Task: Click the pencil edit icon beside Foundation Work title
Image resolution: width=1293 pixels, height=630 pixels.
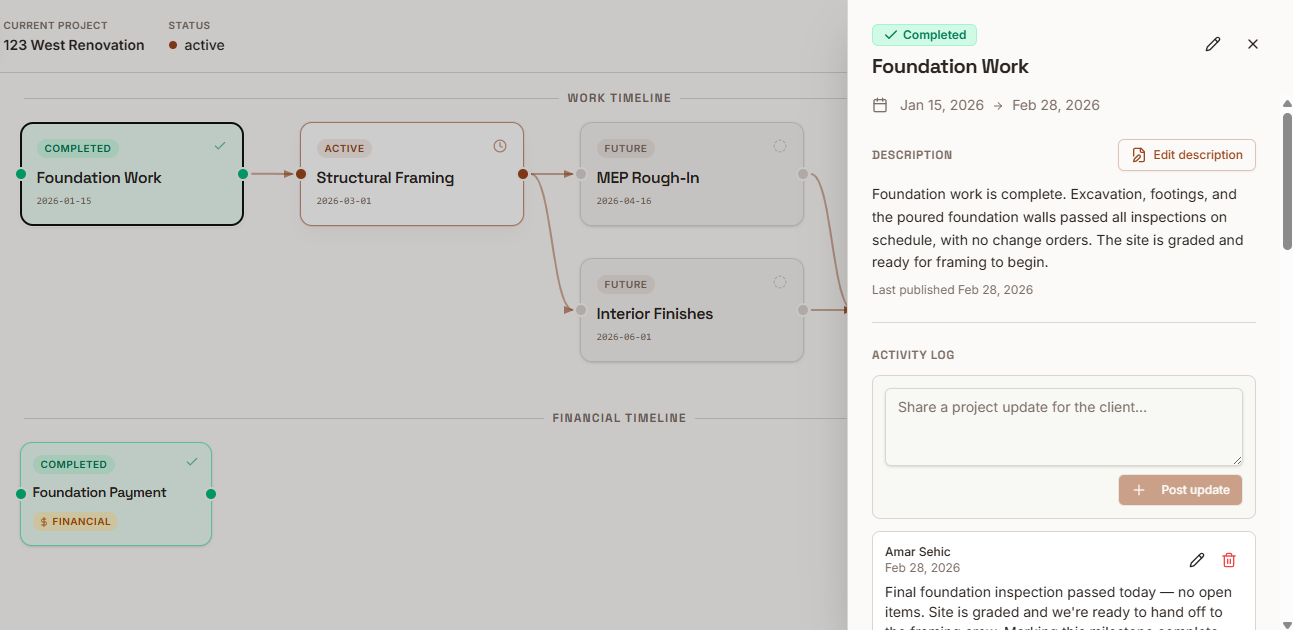Action: point(1213,44)
